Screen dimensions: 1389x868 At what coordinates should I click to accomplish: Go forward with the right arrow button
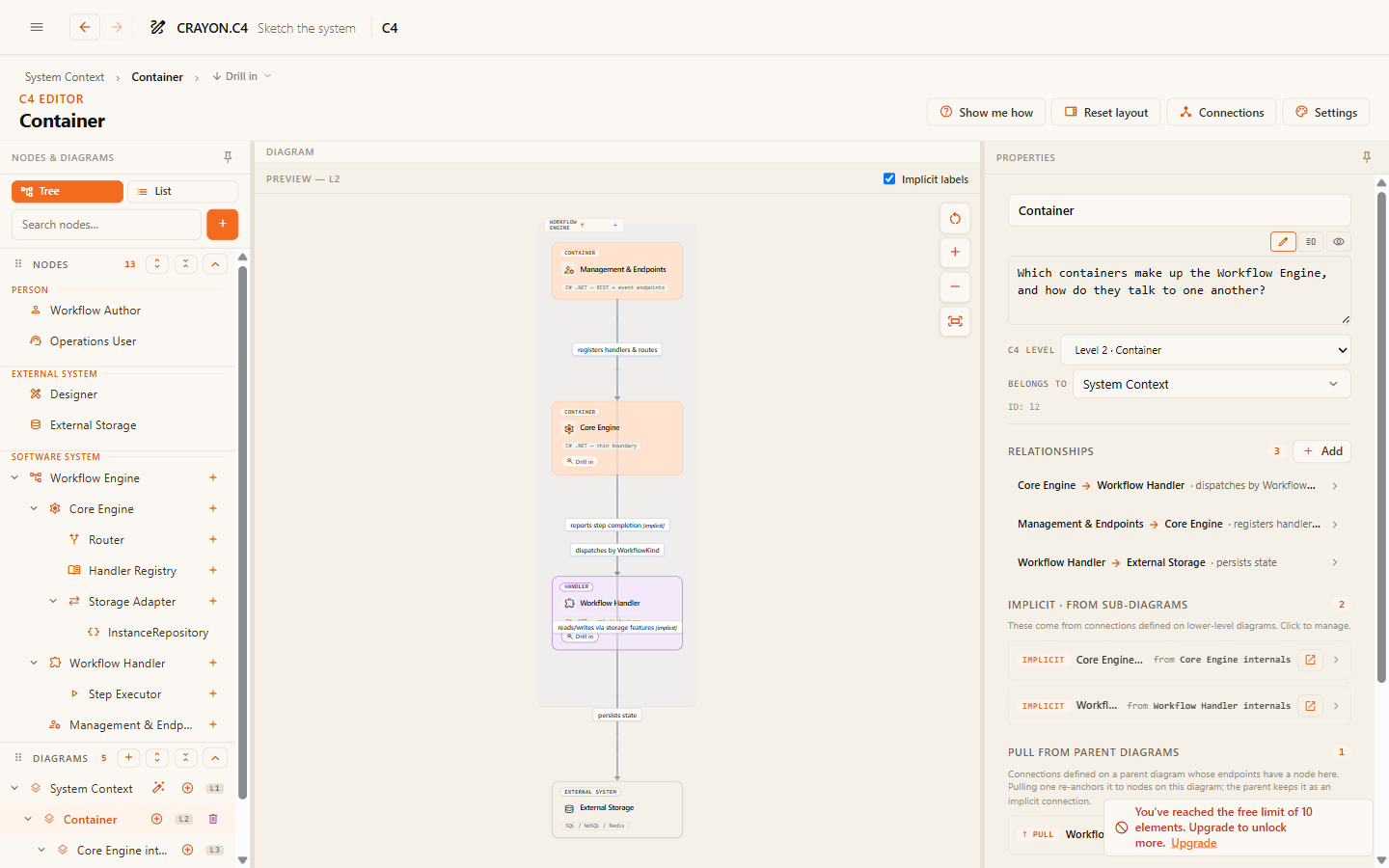(117, 27)
